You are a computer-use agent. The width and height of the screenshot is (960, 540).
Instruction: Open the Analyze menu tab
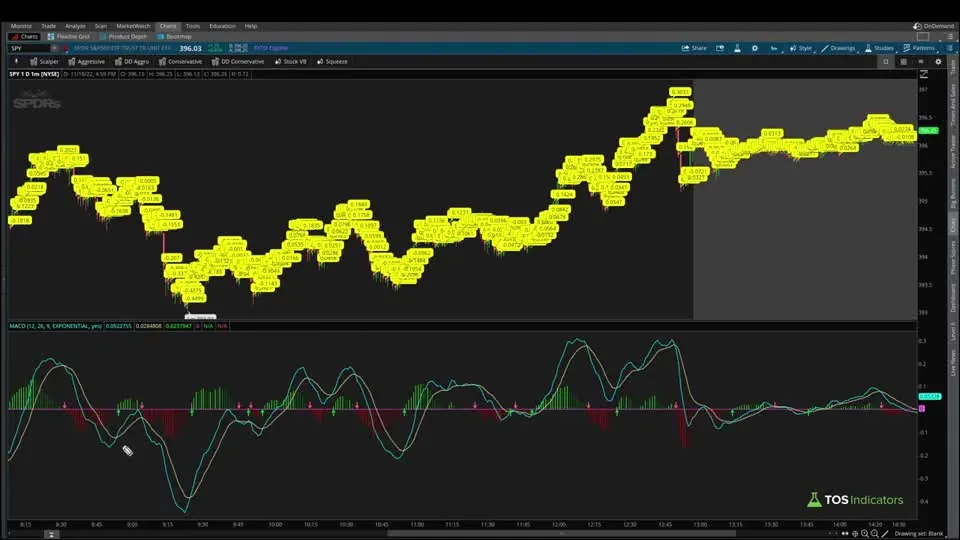[x=75, y=26]
